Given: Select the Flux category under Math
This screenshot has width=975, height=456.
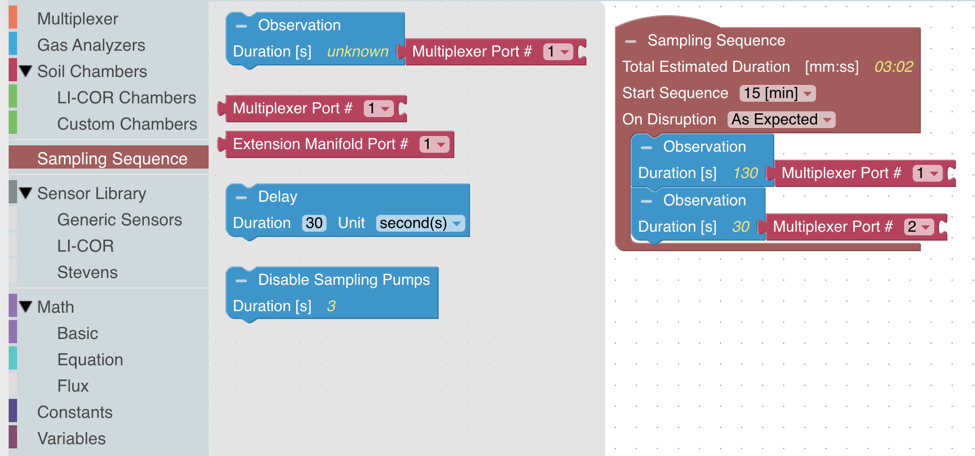Looking at the screenshot, I should click(x=73, y=386).
